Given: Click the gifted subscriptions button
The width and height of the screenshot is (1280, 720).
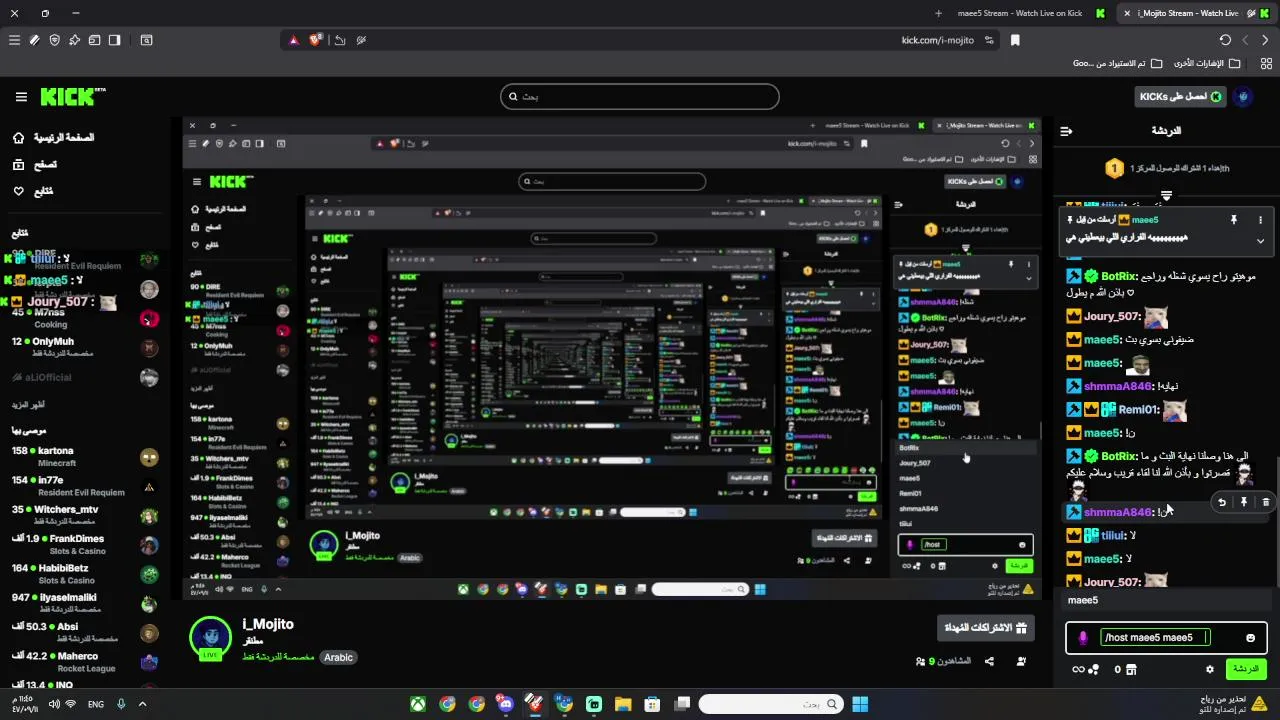Looking at the screenshot, I should coord(987,628).
